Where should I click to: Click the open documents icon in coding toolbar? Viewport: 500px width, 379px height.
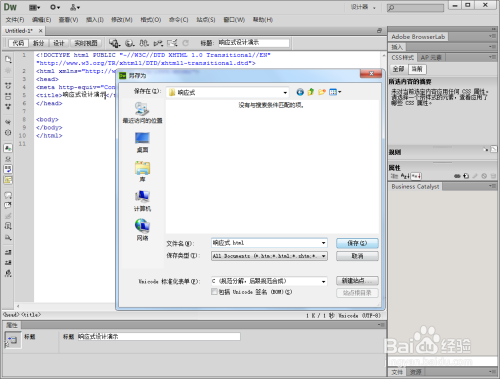pyautogui.click(x=8, y=60)
